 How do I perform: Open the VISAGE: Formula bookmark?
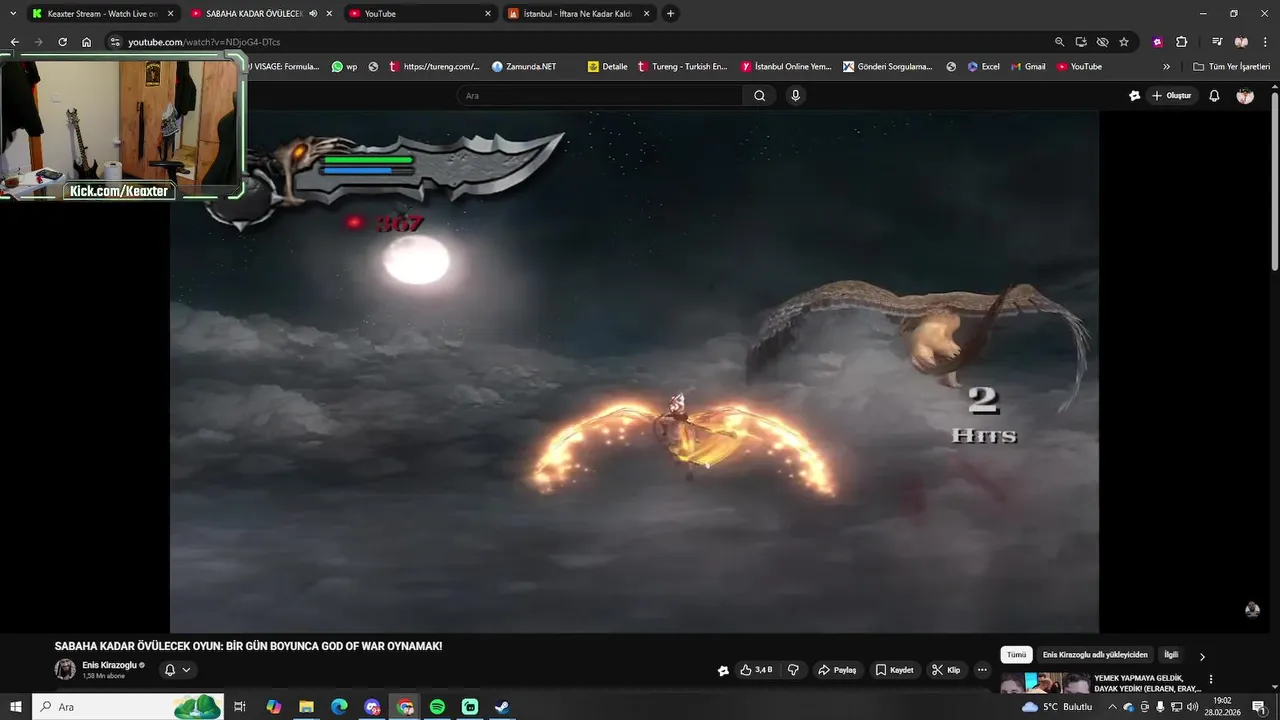click(284, 67)
